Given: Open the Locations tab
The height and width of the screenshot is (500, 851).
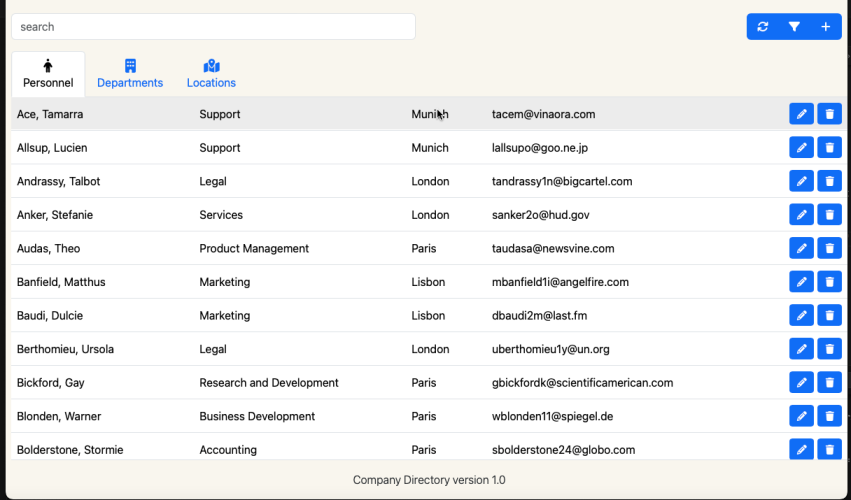Looking at the screenshot, I should pos(211,74).
